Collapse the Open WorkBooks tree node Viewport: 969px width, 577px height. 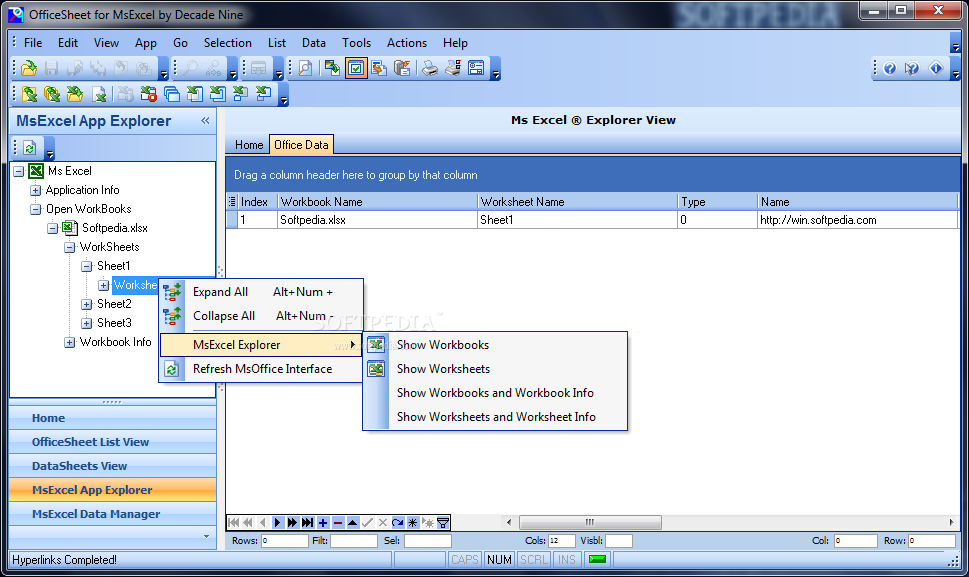click(x=36, y=209)
